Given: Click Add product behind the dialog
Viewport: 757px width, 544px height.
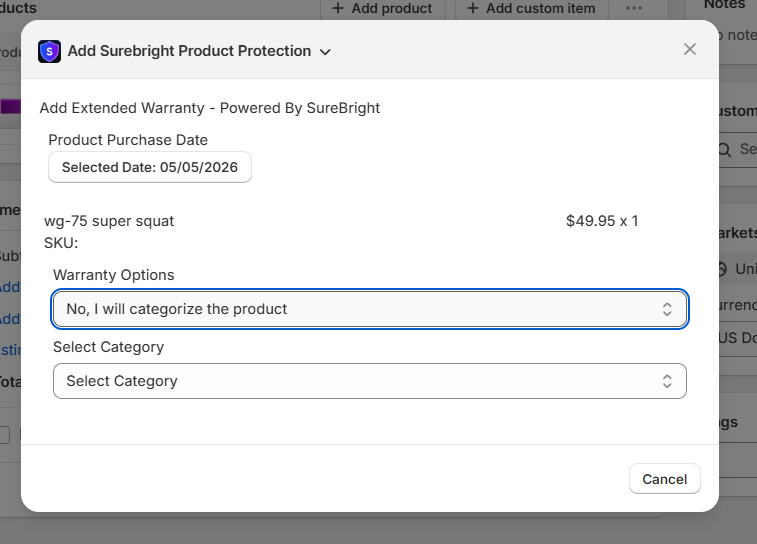Looking at the screenshot, I should [383, 9].
